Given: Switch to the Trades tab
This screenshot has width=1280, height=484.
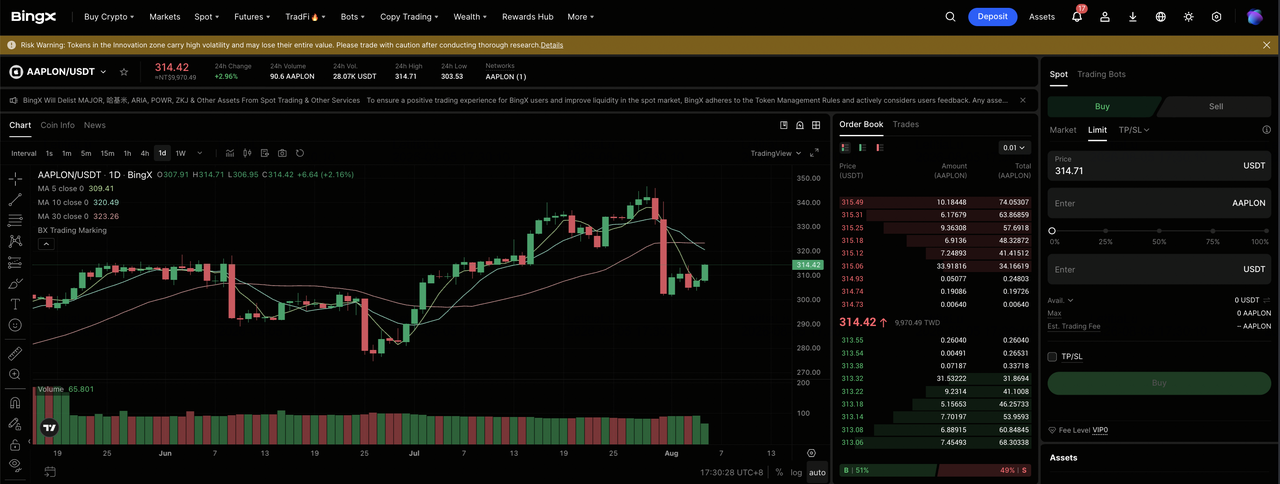Looking at the screenshot, I should pyautogui.click(x=906, y=124).
